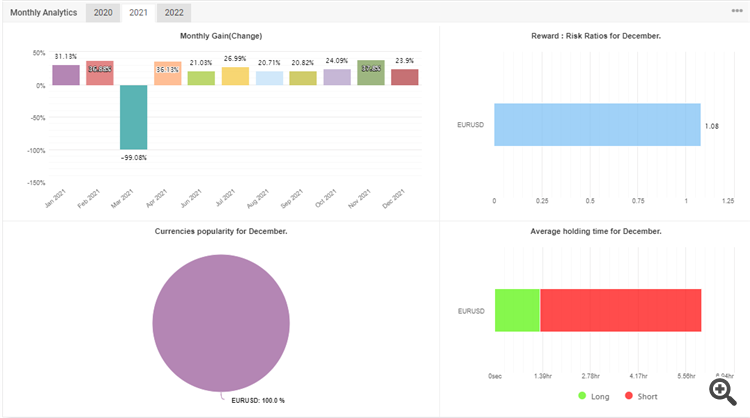
Task: Click the Jul 2021 yellow bar
Action: tap(235, 77)
